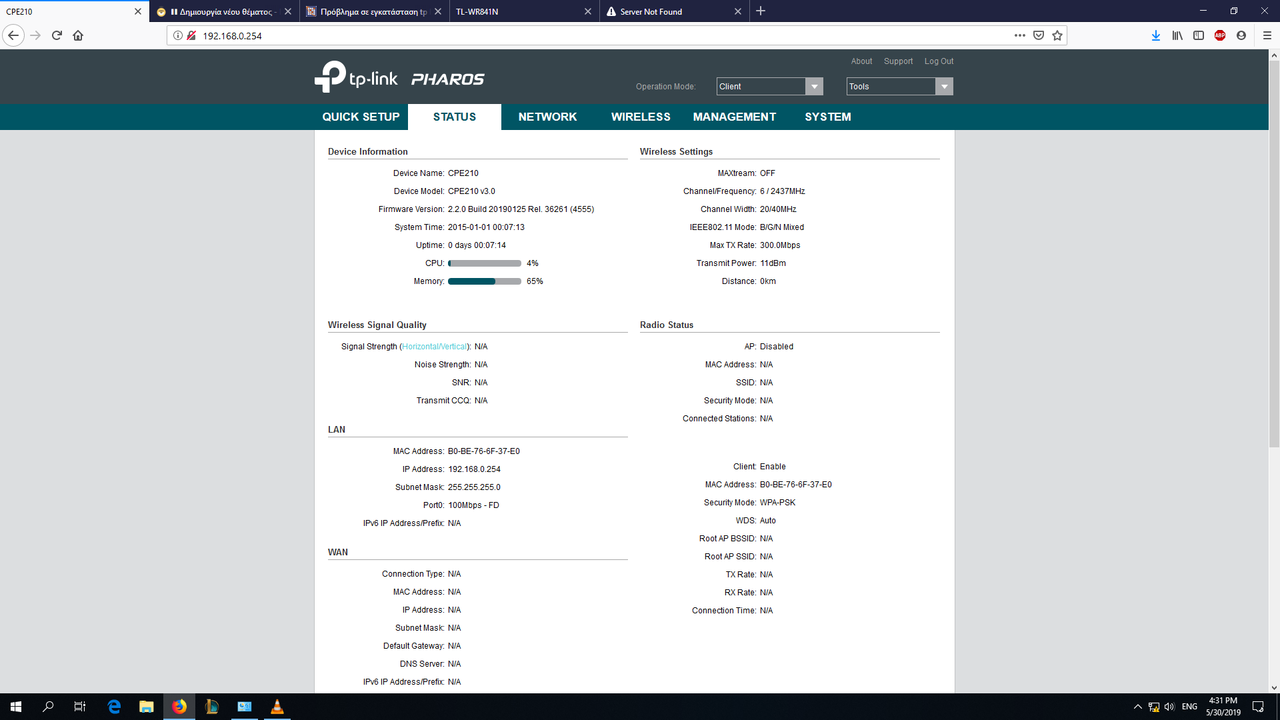Toggle the Firefox sidebar icon

pyautogui.click(x=1199, y=35)
